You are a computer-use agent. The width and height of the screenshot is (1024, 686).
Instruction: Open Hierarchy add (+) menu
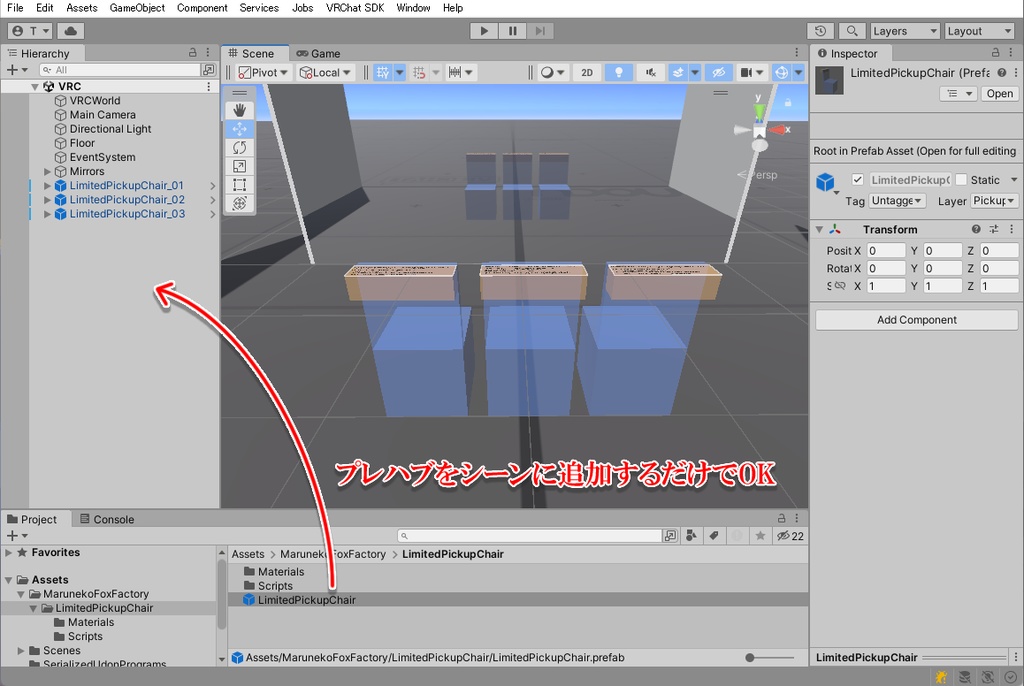[x=16, y=70]
